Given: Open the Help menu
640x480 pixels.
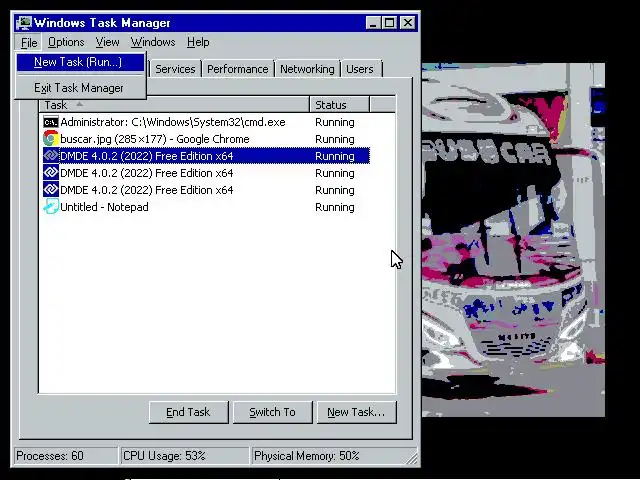Looking at the screenshot, I should pos(198,42).
